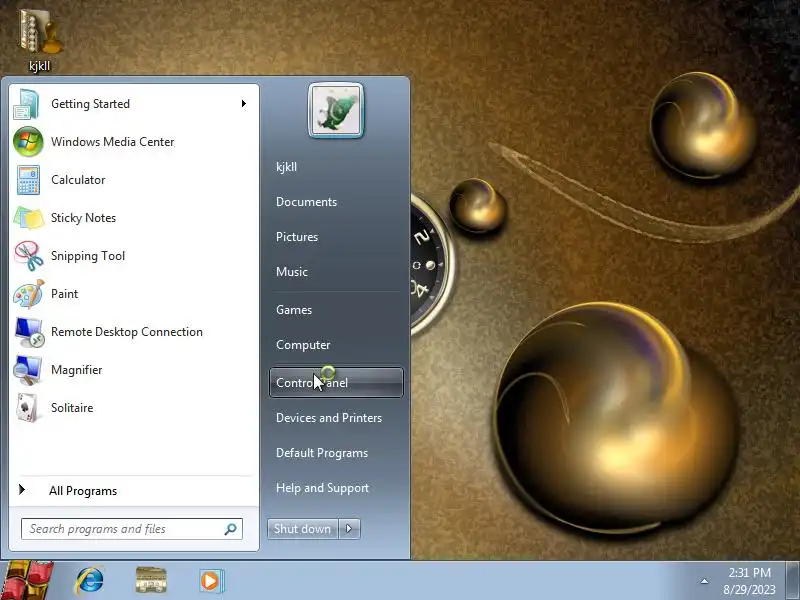
Task: Open the Shut down options arrow
Action: [349, 529]
